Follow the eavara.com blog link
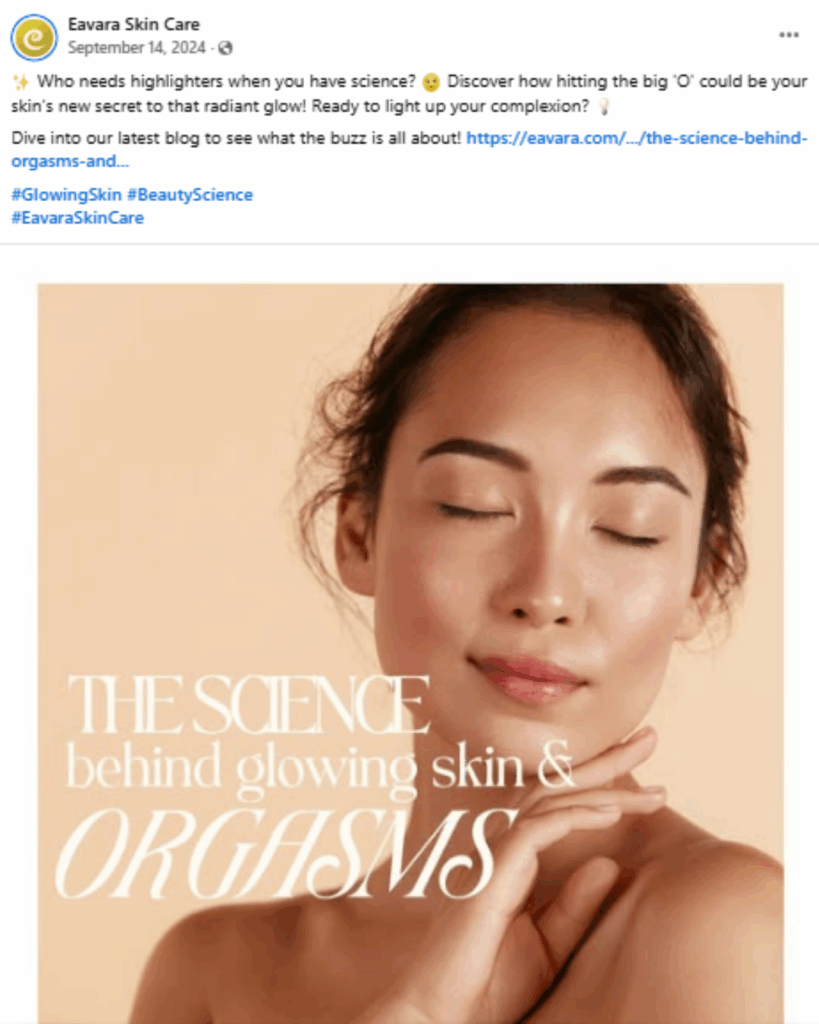Viewport: 819px width, 1024px height. (x=410, y=150)
